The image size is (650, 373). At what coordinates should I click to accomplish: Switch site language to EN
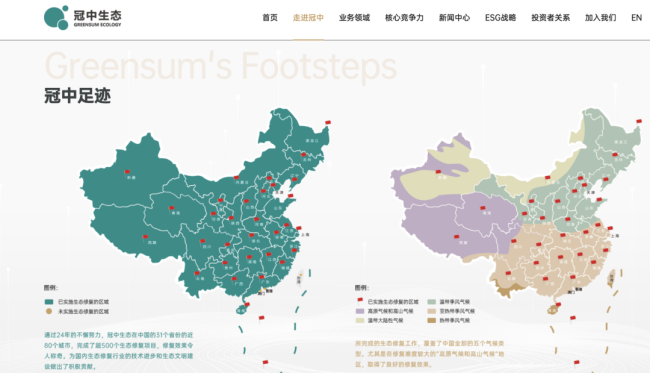click(636, 18)
